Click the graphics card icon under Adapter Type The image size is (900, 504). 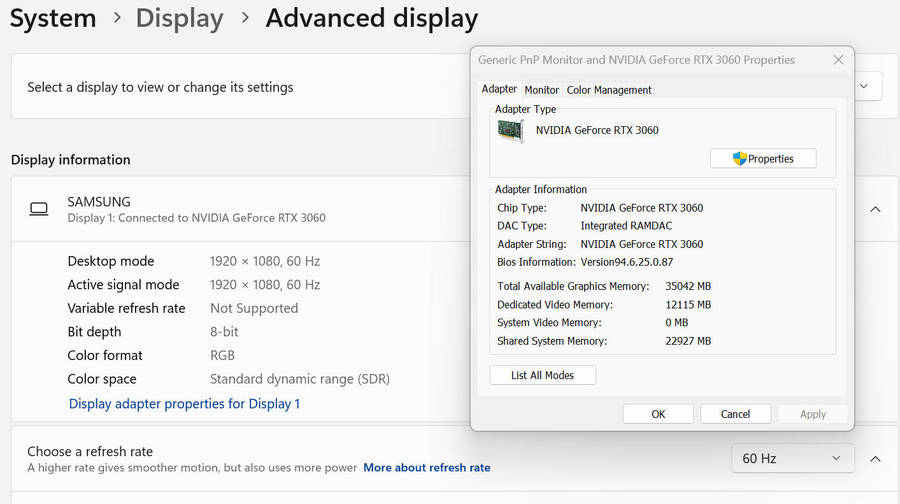(x=511, y=130)
